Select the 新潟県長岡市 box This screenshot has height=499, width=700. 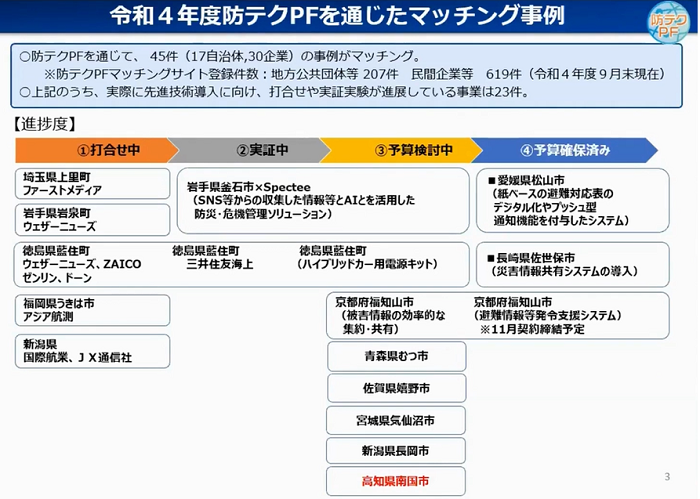click(396, 451)
